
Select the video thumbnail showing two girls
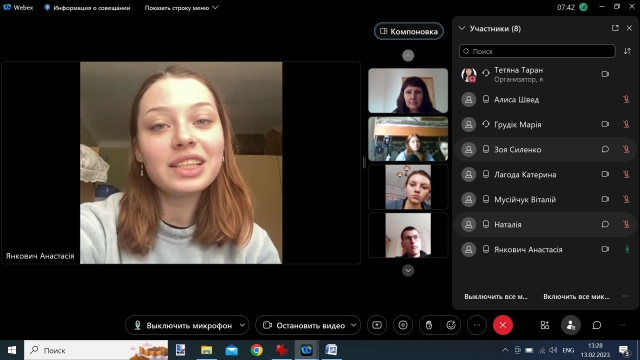(408, 139)
